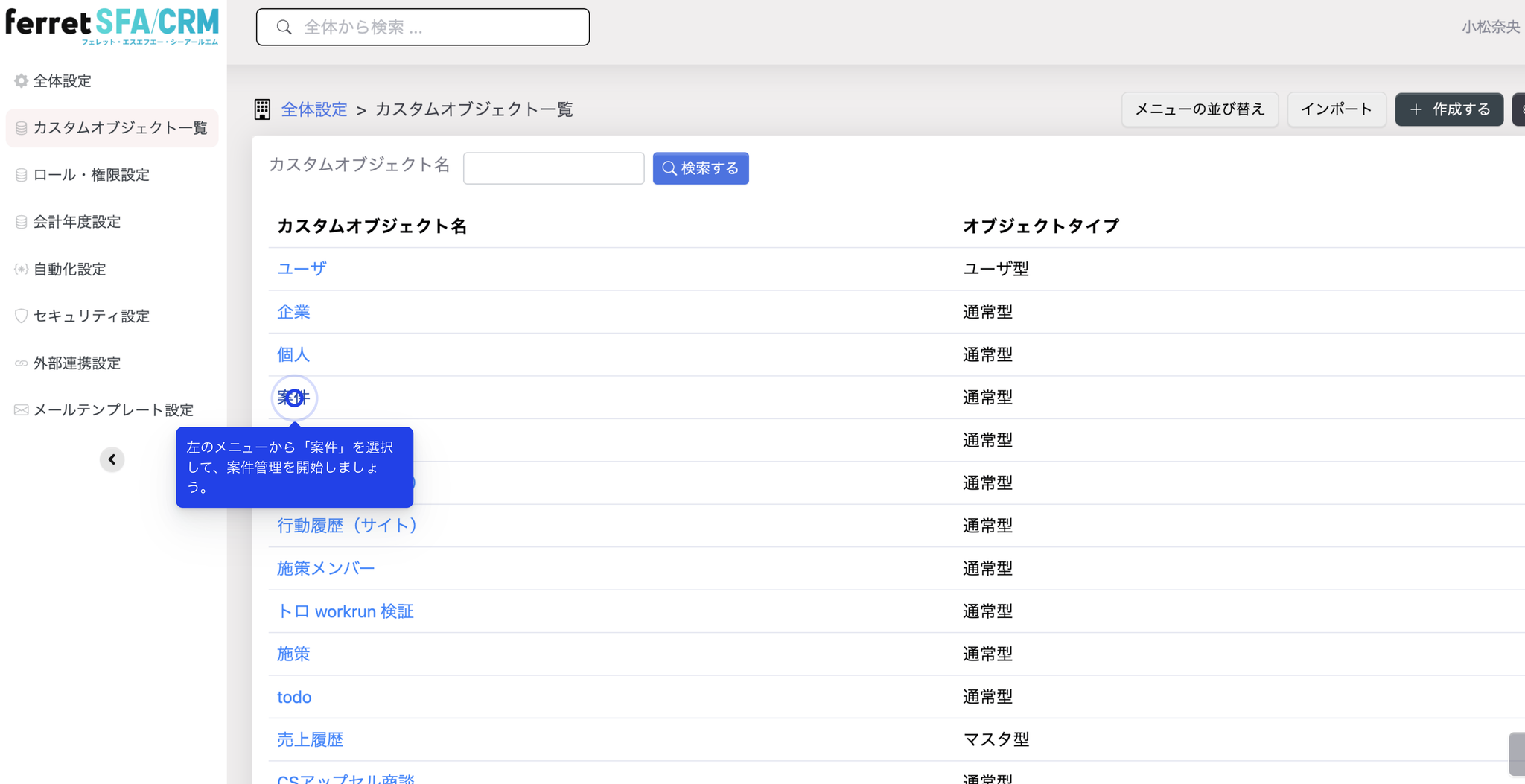The height and width of the screenshot is (784, 1525).
Task: Click the magnifier icon in global search
Action: tap(284, 27)
